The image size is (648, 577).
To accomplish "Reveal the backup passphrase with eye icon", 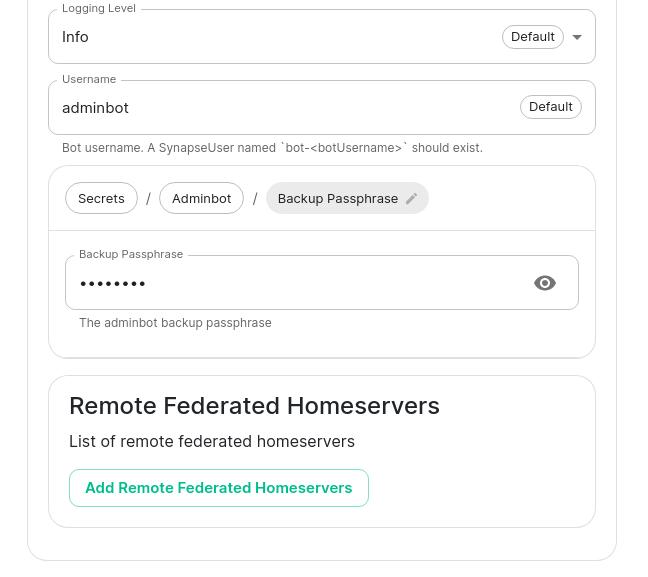I will [545, 283].
